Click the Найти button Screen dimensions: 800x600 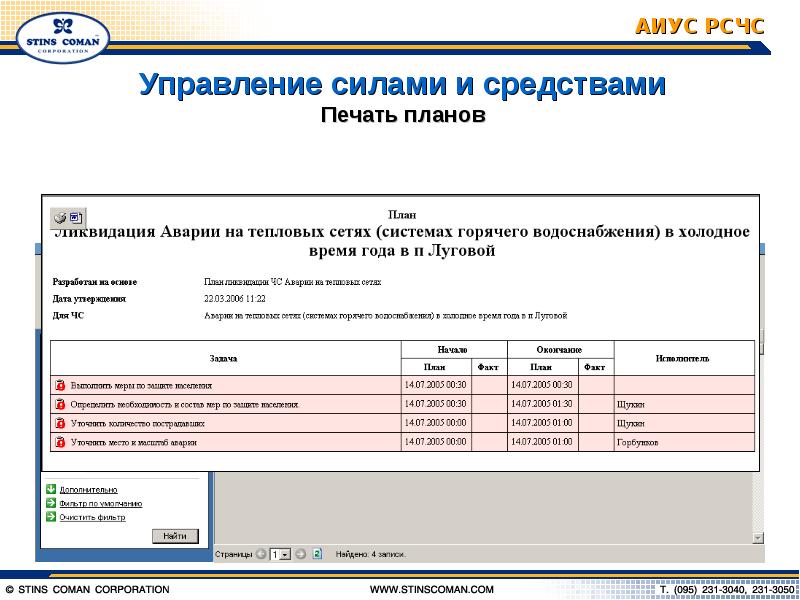pos(175,536)
